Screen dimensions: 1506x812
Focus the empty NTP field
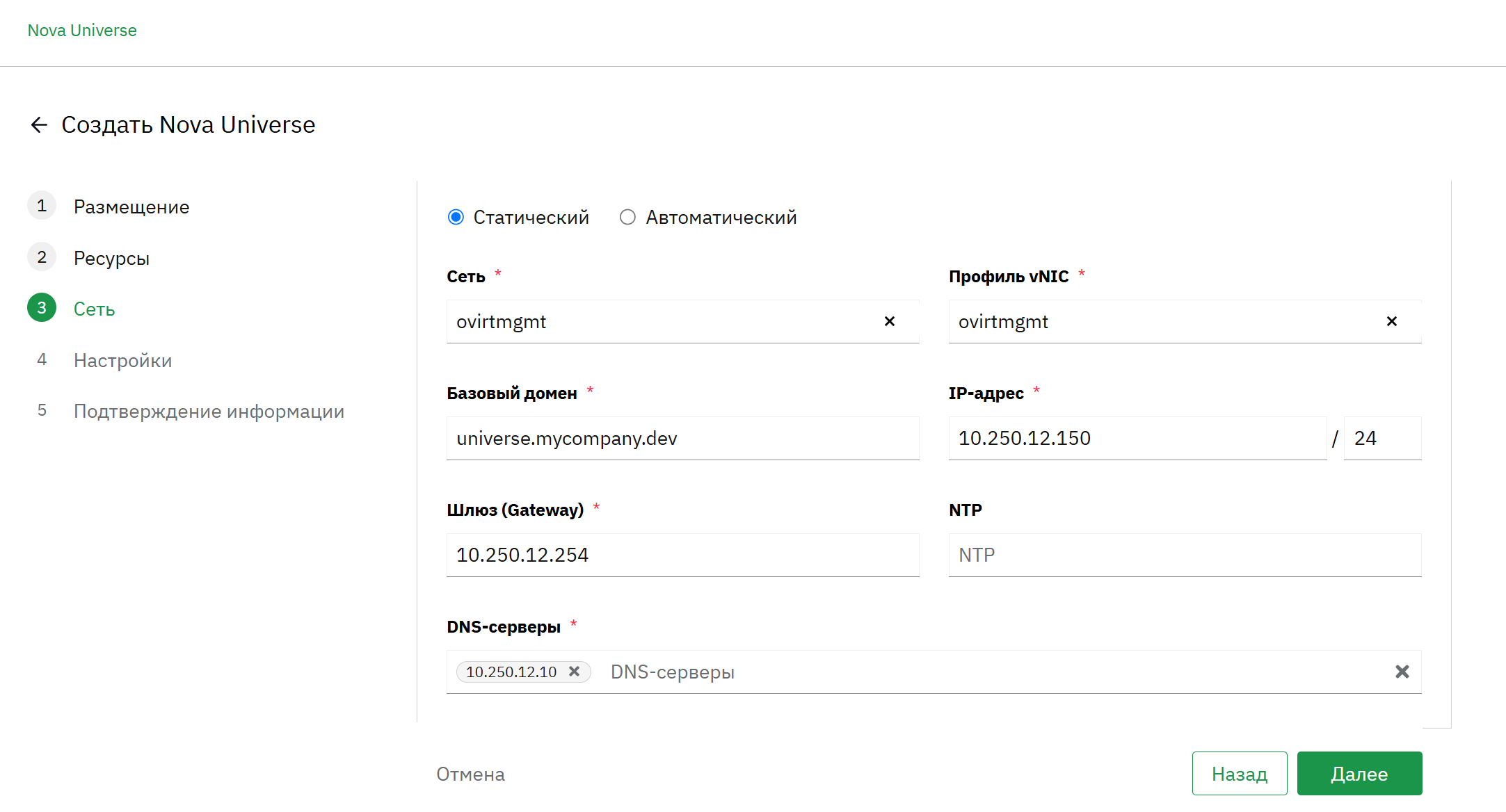click(x=1185, y=555)
